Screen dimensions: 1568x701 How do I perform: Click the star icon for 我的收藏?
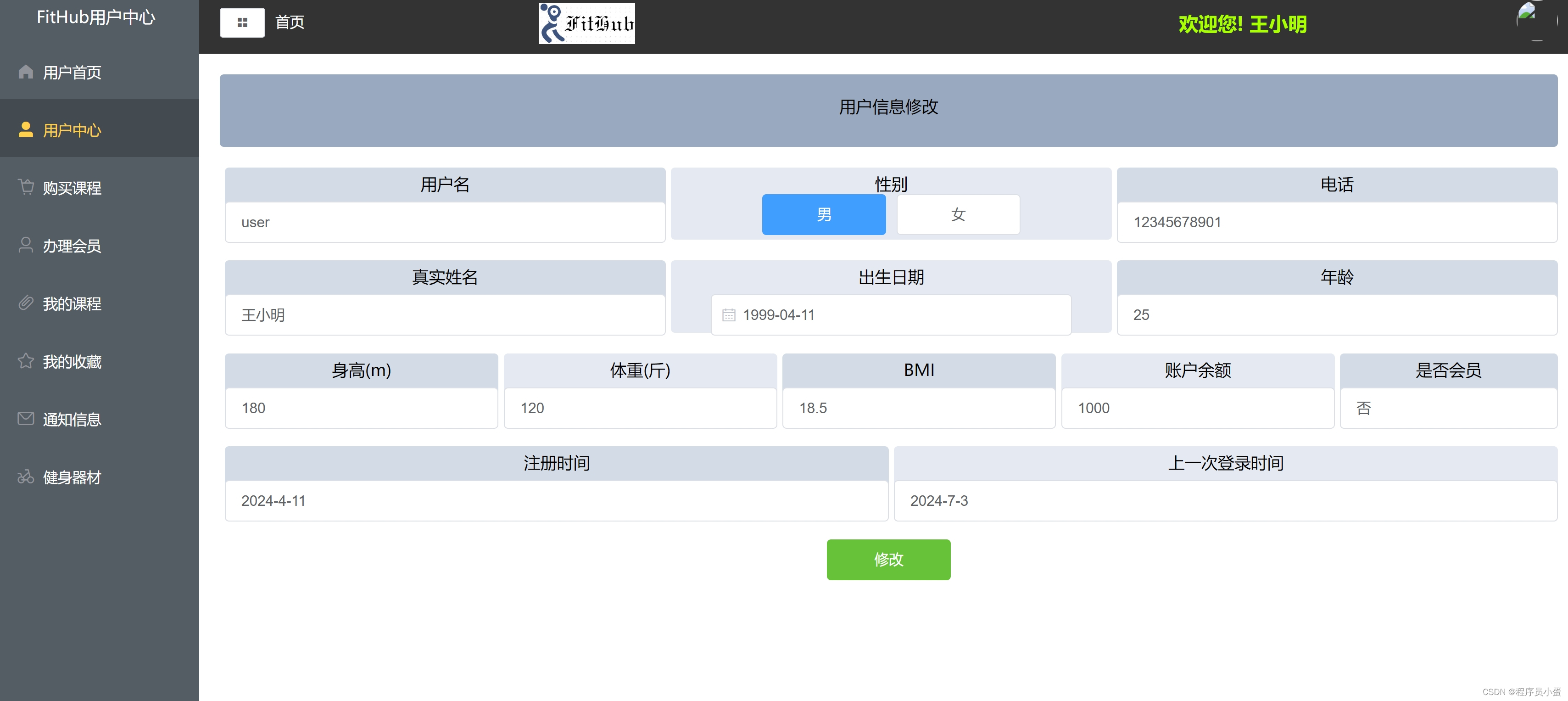(x=26, y=360)
